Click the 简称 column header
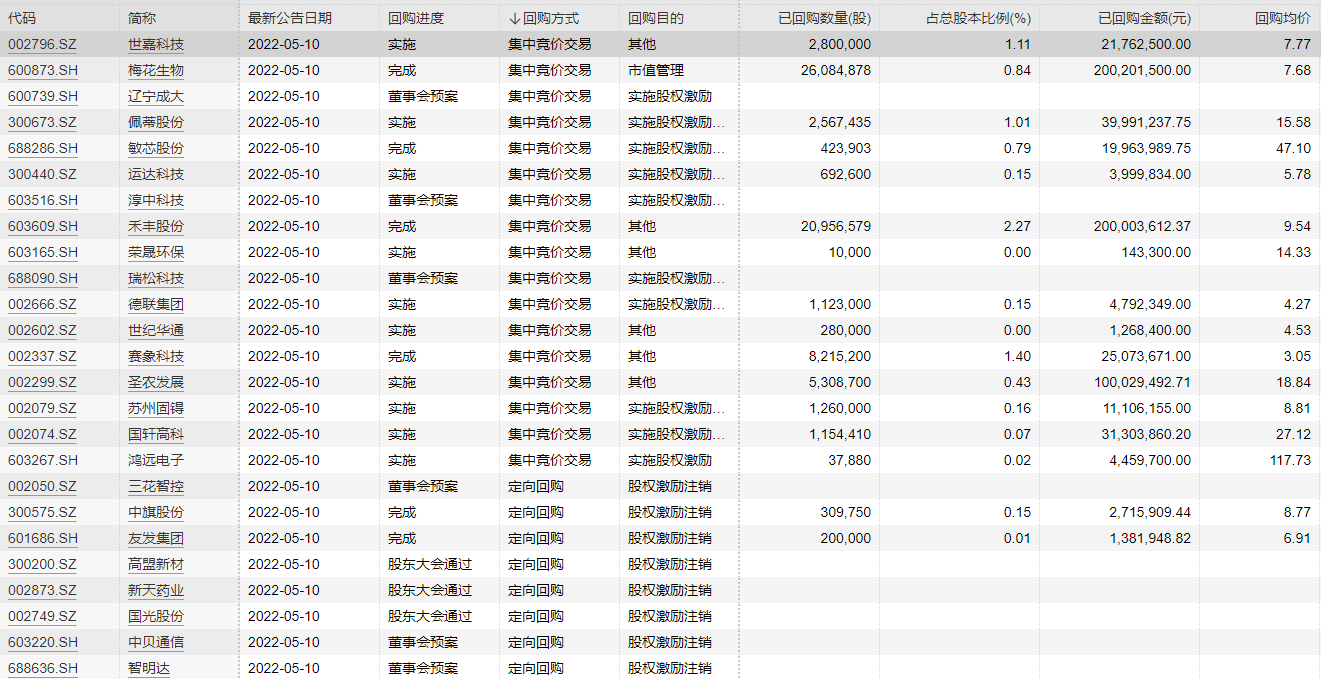Image resolution: width=1321 pixels, height=679 pixels. 142,18
